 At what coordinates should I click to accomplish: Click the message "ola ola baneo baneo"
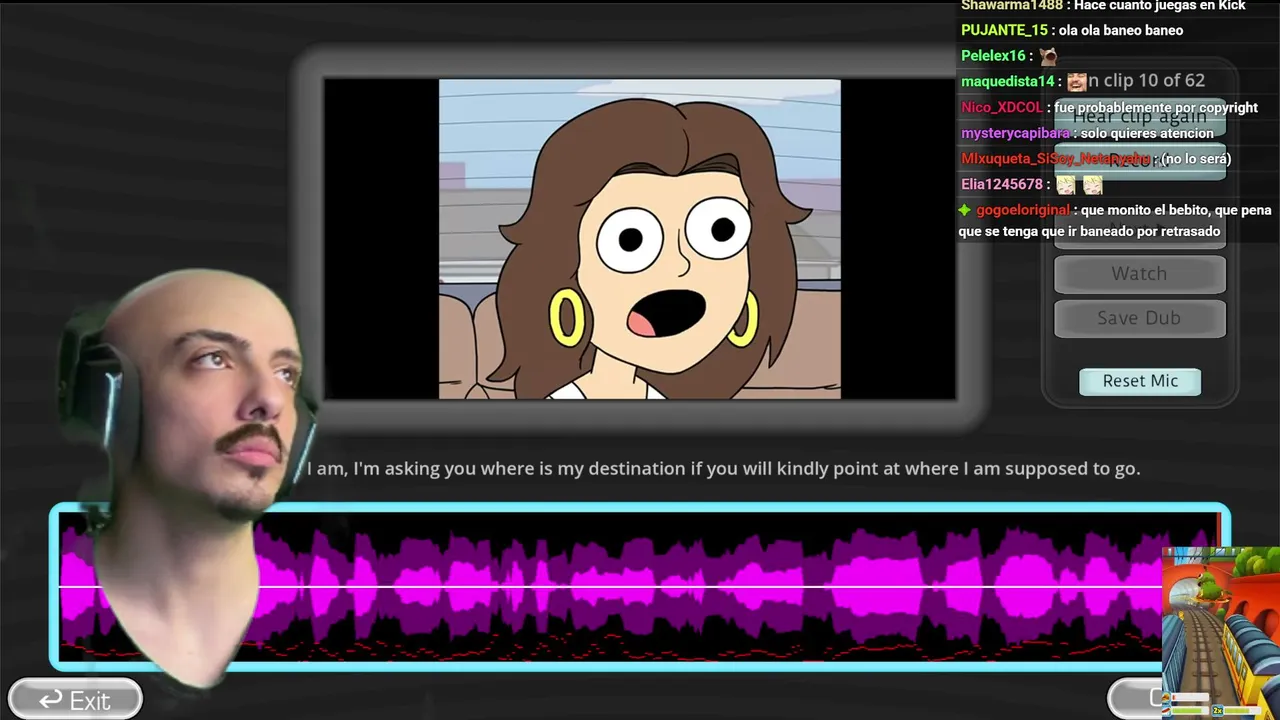(1121, 31)
